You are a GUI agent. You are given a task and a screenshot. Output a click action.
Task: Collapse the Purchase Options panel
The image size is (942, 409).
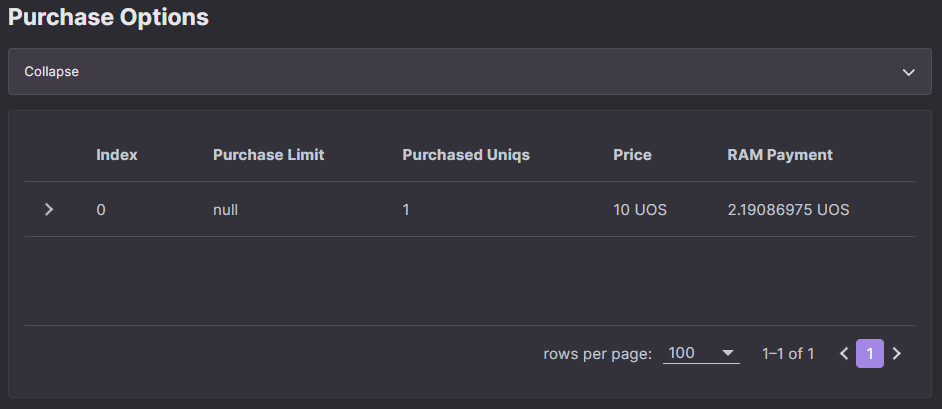tap(470, 71)
